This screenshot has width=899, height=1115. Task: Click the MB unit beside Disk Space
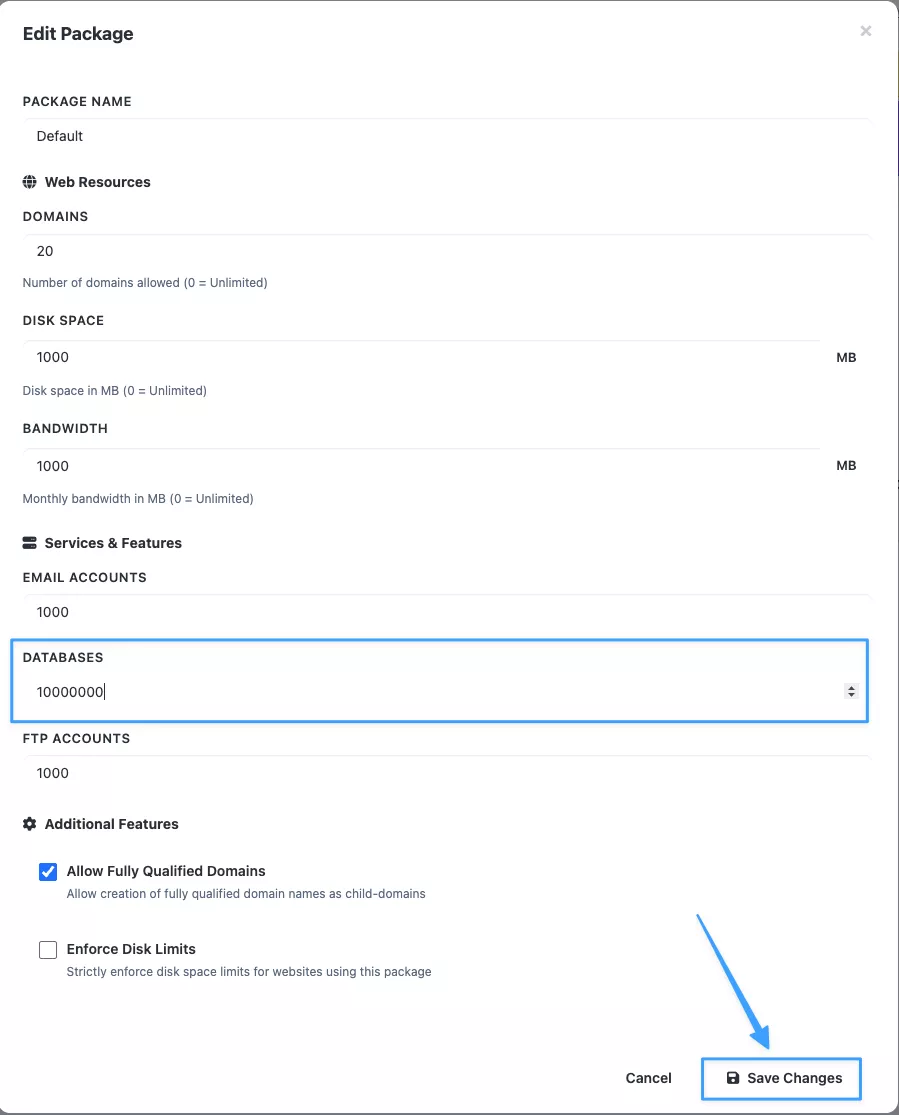coord(846,357)
